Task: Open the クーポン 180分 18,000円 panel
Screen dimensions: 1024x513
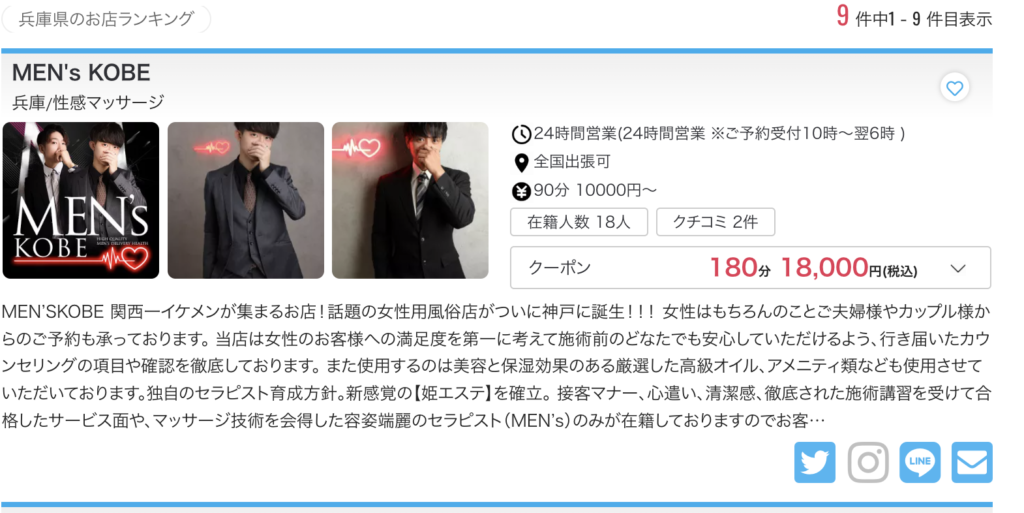Action: tap(750, 268)
